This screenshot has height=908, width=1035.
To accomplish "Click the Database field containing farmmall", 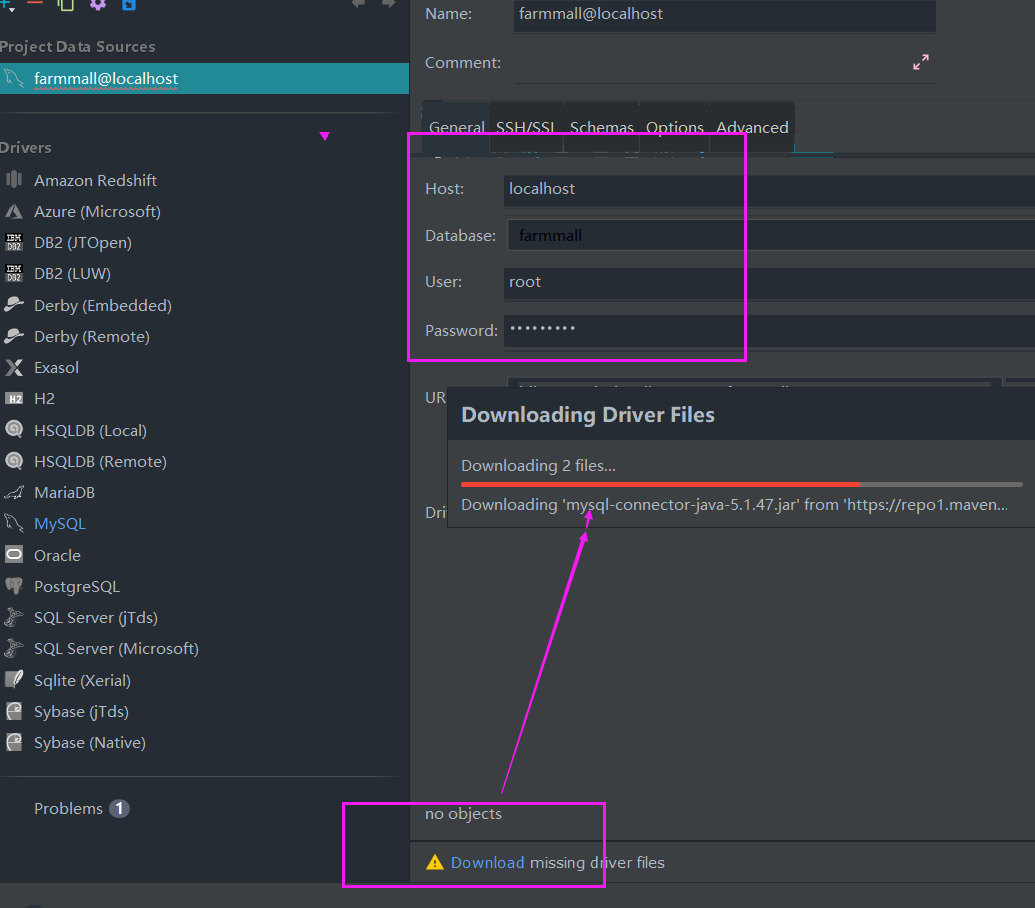I will click(x=770, y=235).
